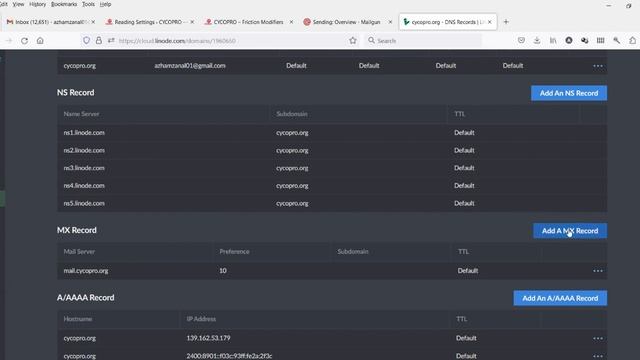
Task: Click the Name Server column header
Action: [x=81, y=114]
